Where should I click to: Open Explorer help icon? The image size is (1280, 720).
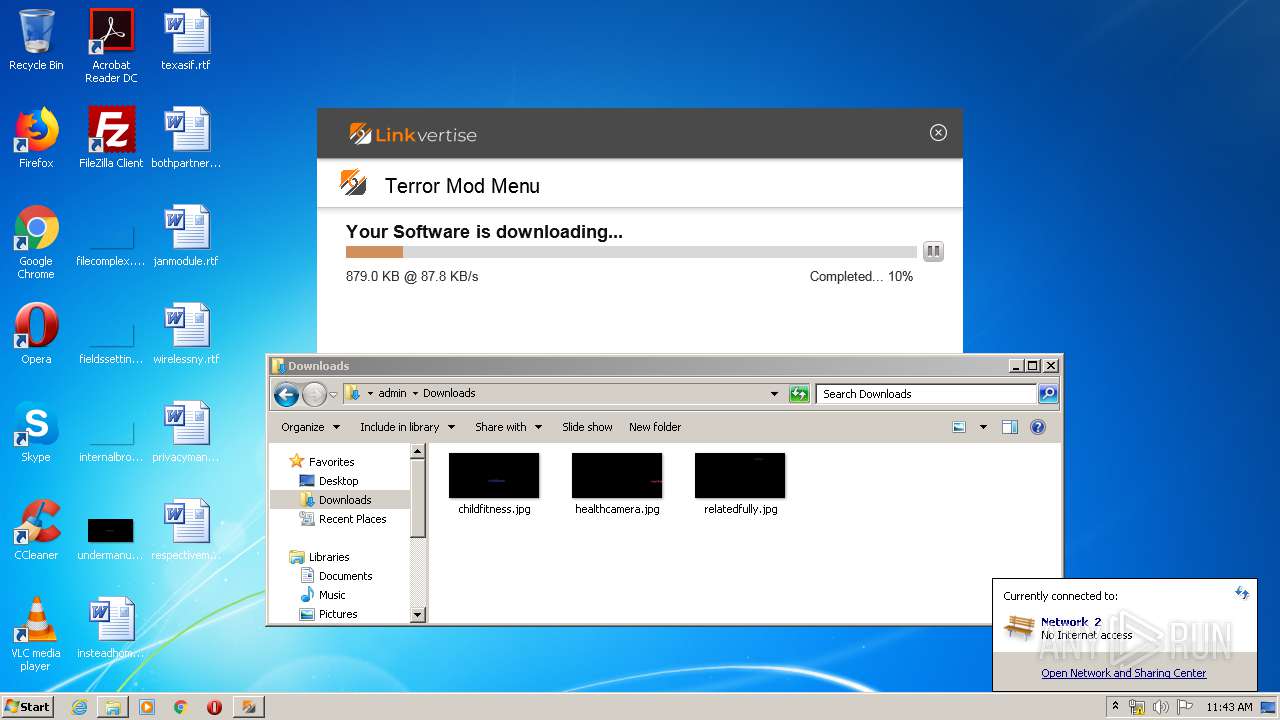(x=1038, y=427)
